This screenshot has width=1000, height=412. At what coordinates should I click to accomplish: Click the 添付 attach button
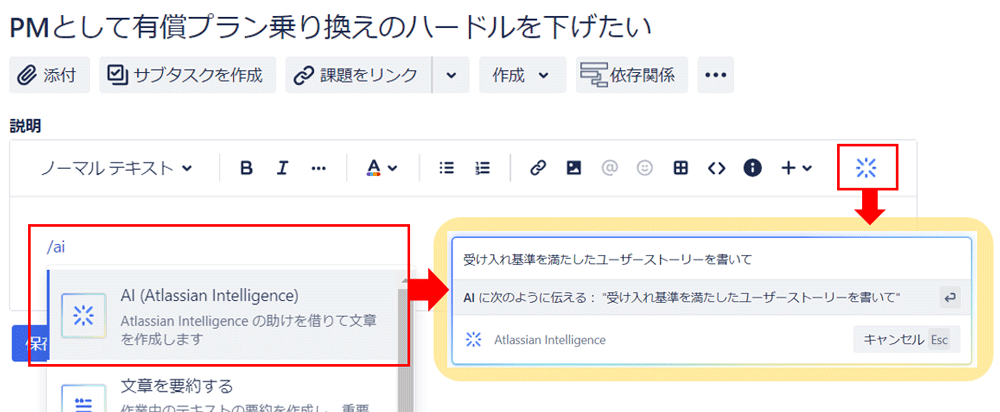click(x=50, y=75)
